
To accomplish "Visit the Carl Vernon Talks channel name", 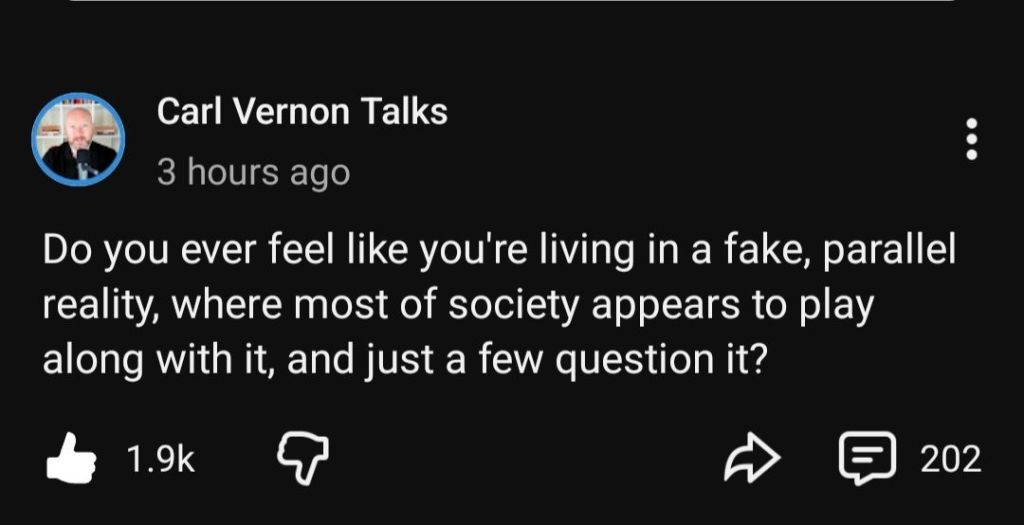I will click(302, 112).
